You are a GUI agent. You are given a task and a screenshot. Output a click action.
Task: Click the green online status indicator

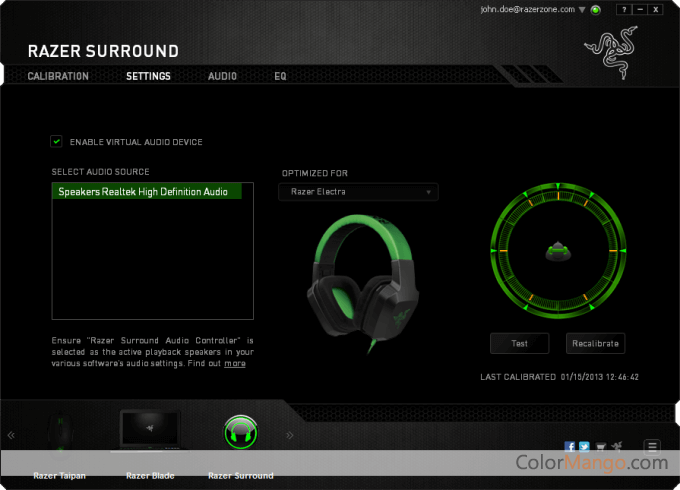point(596,10)
